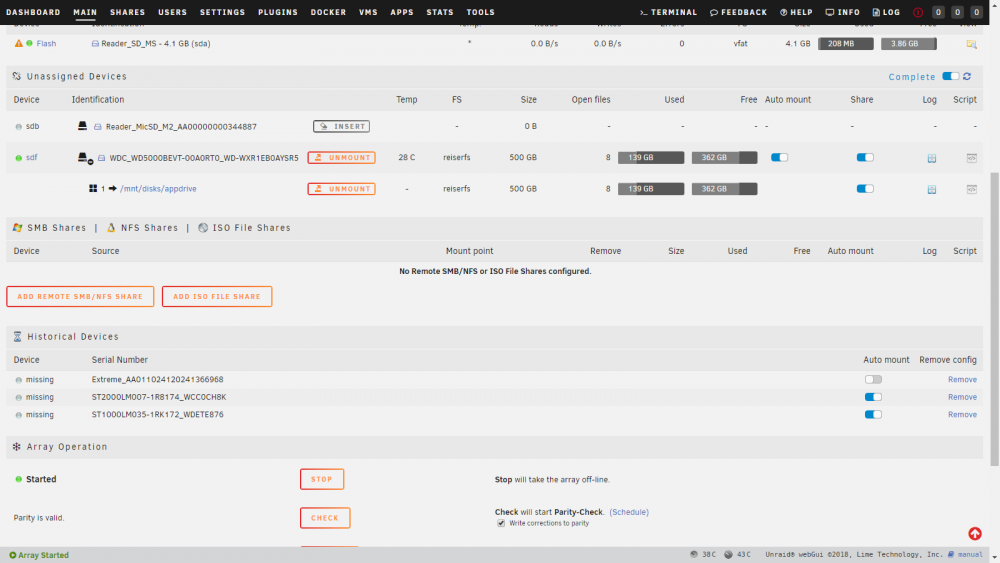Click the first notification counter in top bar
Image resolution: width=1000 pixels, height=563 pixels.
(938, 12)
